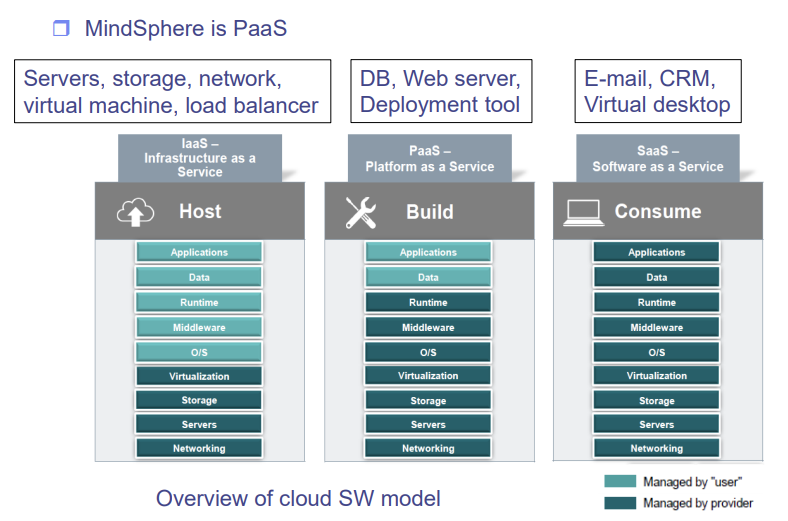This screenshot has width=788, height=521.
Task: Click Middleware block in Consume column
Action: click(656, 328)
